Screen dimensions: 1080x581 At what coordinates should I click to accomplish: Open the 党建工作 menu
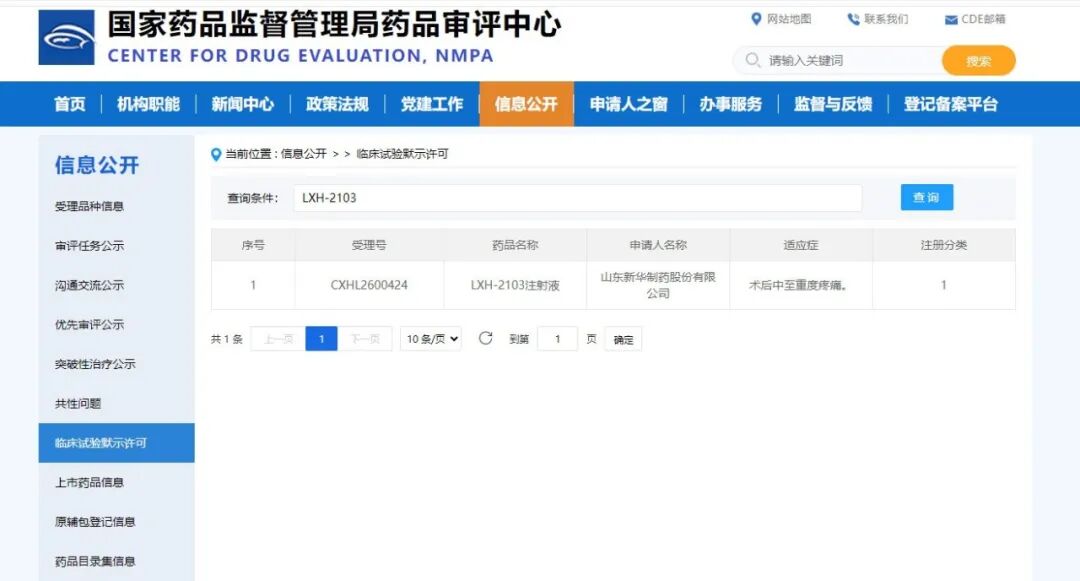pos(432,104)
